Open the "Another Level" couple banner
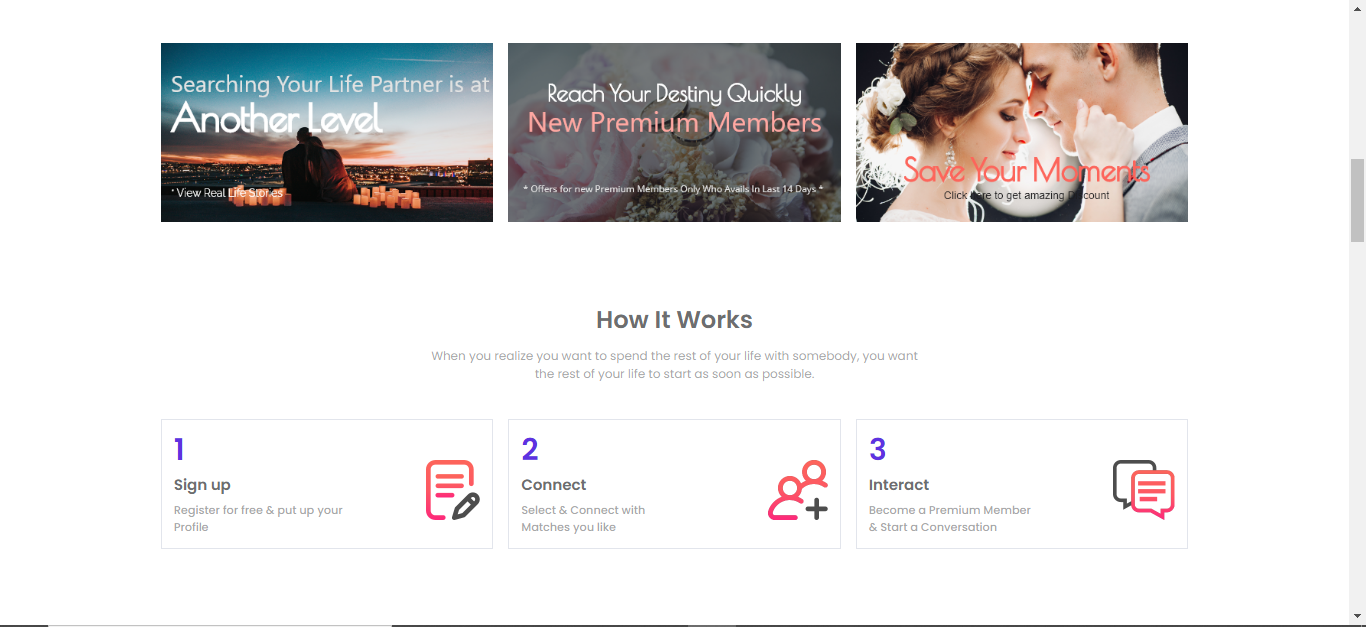 click(326, 132)
